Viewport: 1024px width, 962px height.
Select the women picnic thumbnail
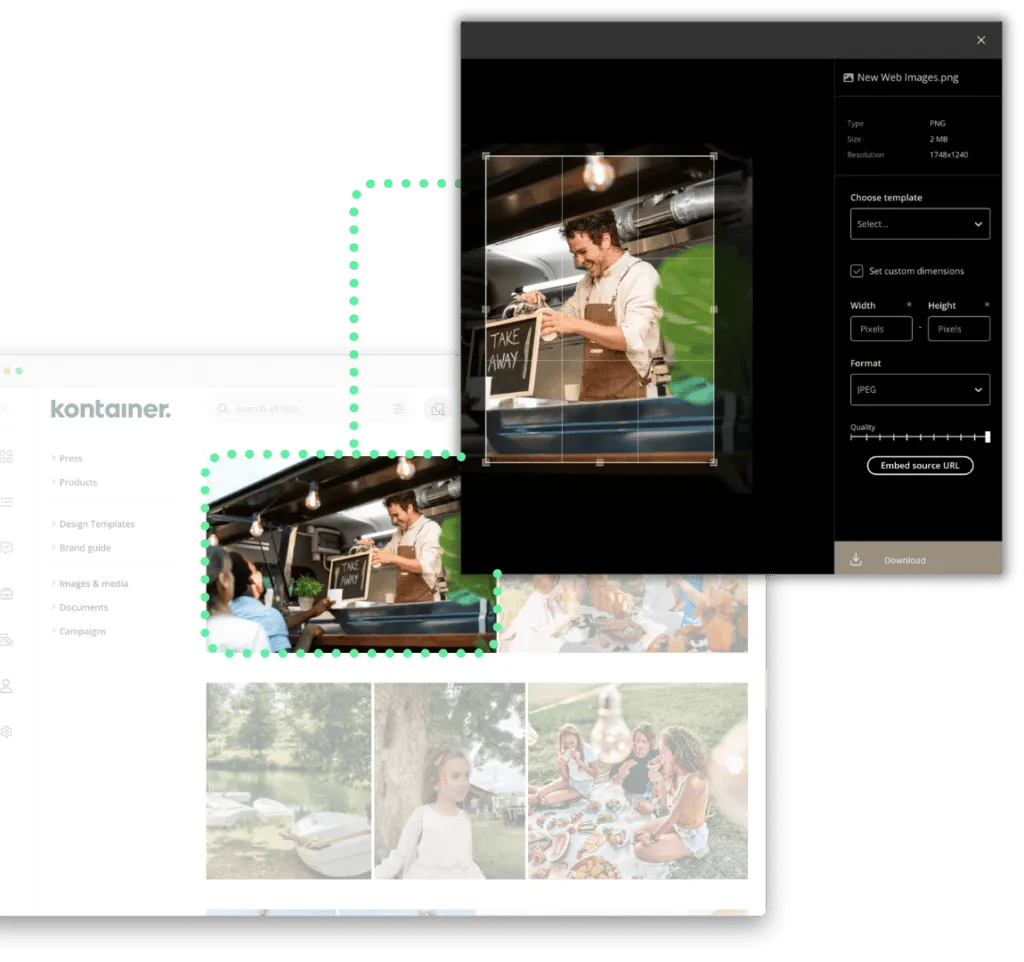pyautogui.click(x=637, y=781)
